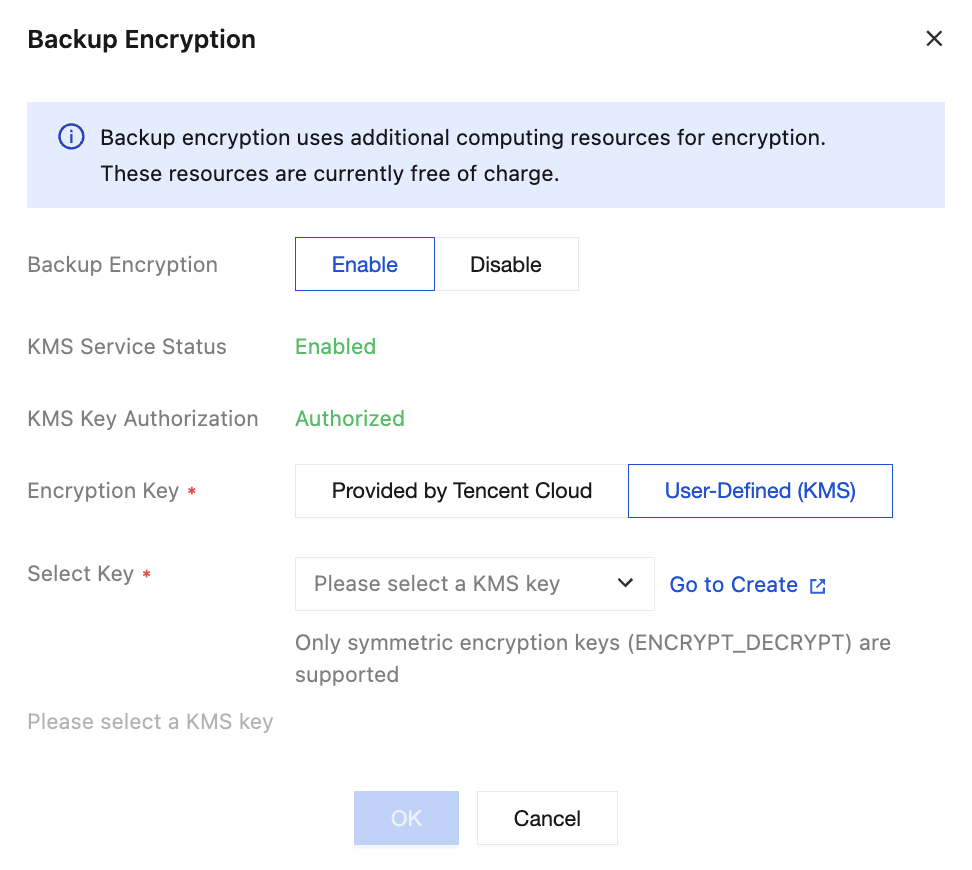Follow the Go to Create link

(x=733, y=585)
